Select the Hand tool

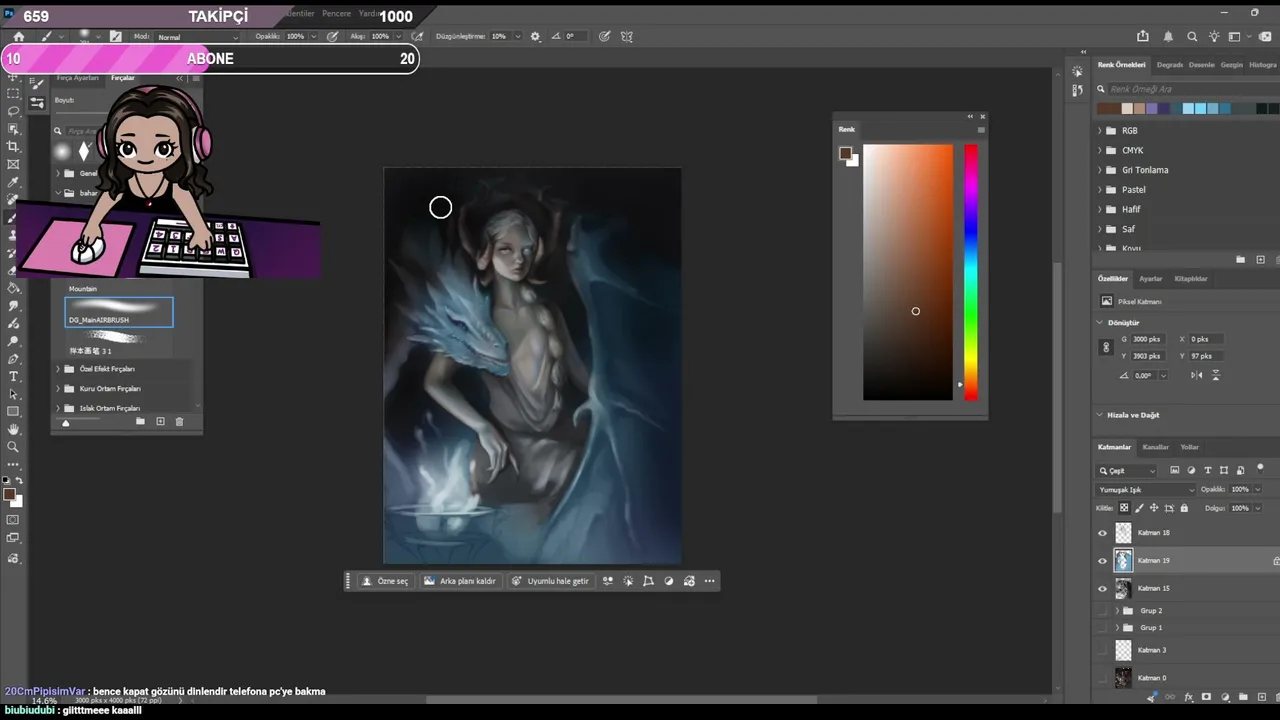tap(13, 430)
